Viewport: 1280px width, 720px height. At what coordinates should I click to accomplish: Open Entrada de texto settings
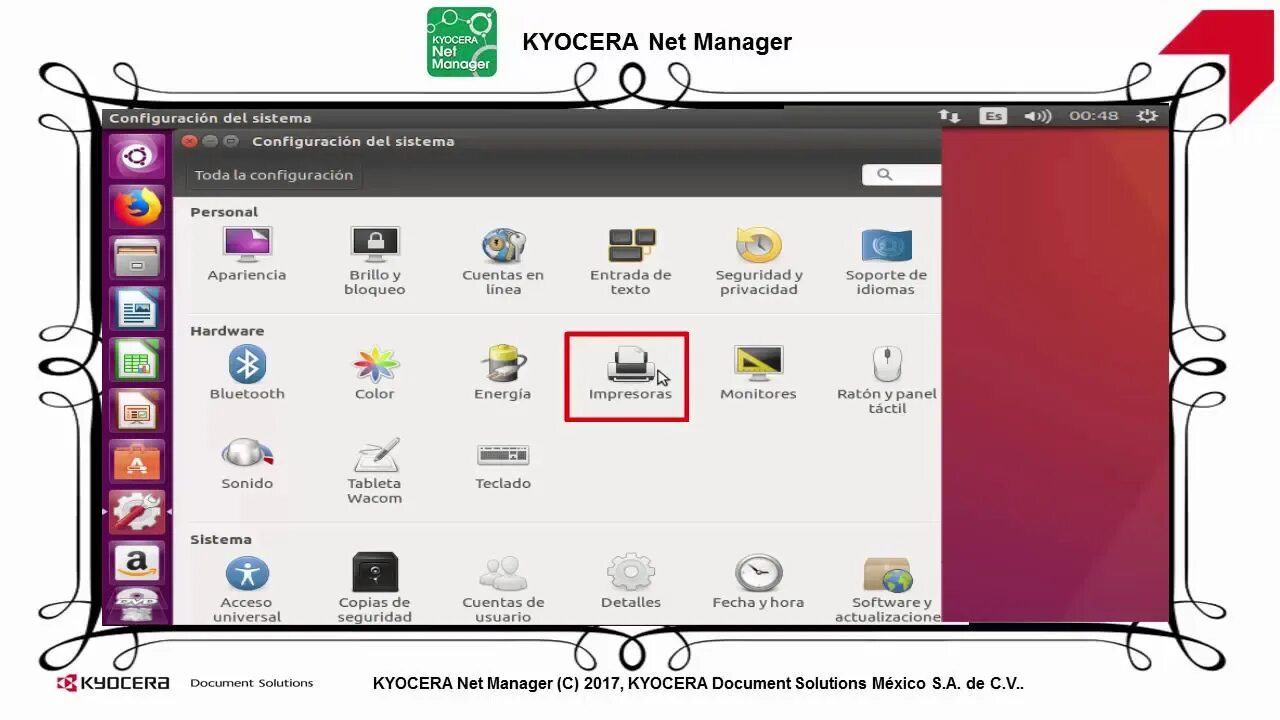[x=631, y=261]
